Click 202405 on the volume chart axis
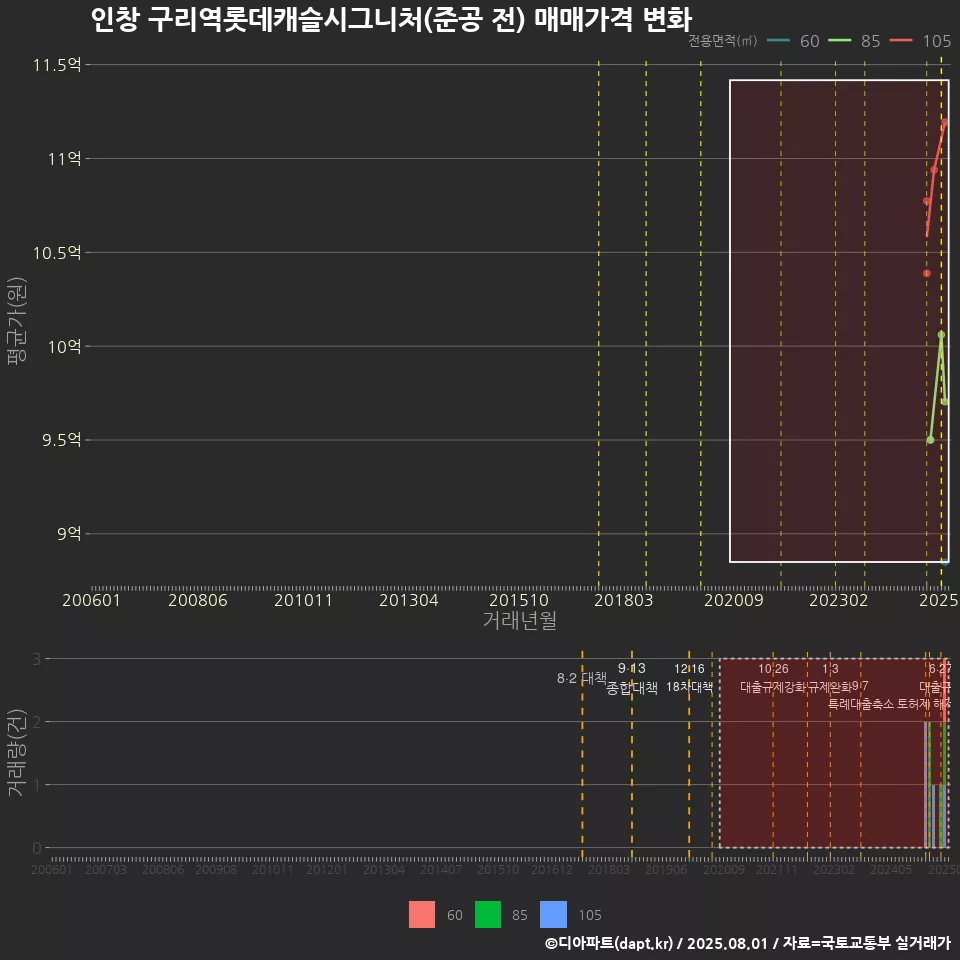The image size is (960, 960). [891, 869]
